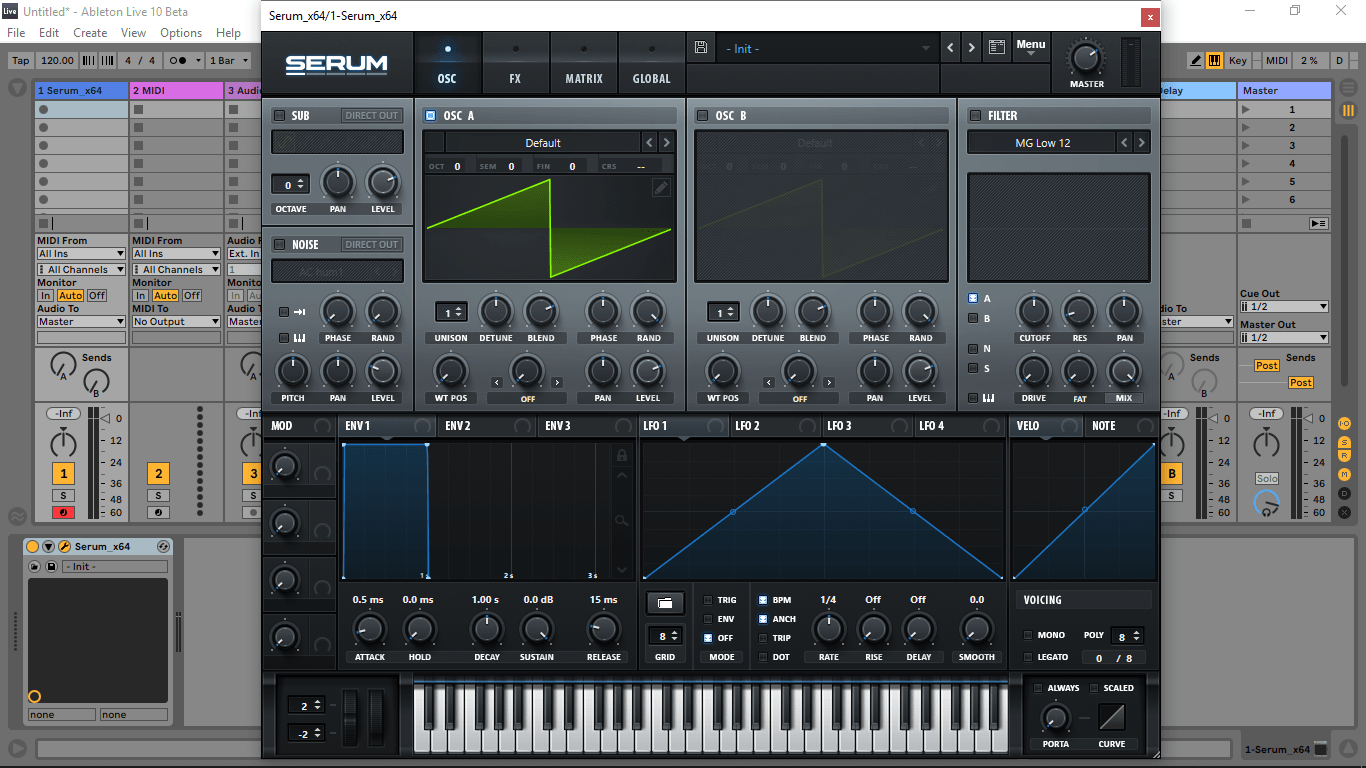Turn on the FILTER module
1366x768 pixels.
974,116
